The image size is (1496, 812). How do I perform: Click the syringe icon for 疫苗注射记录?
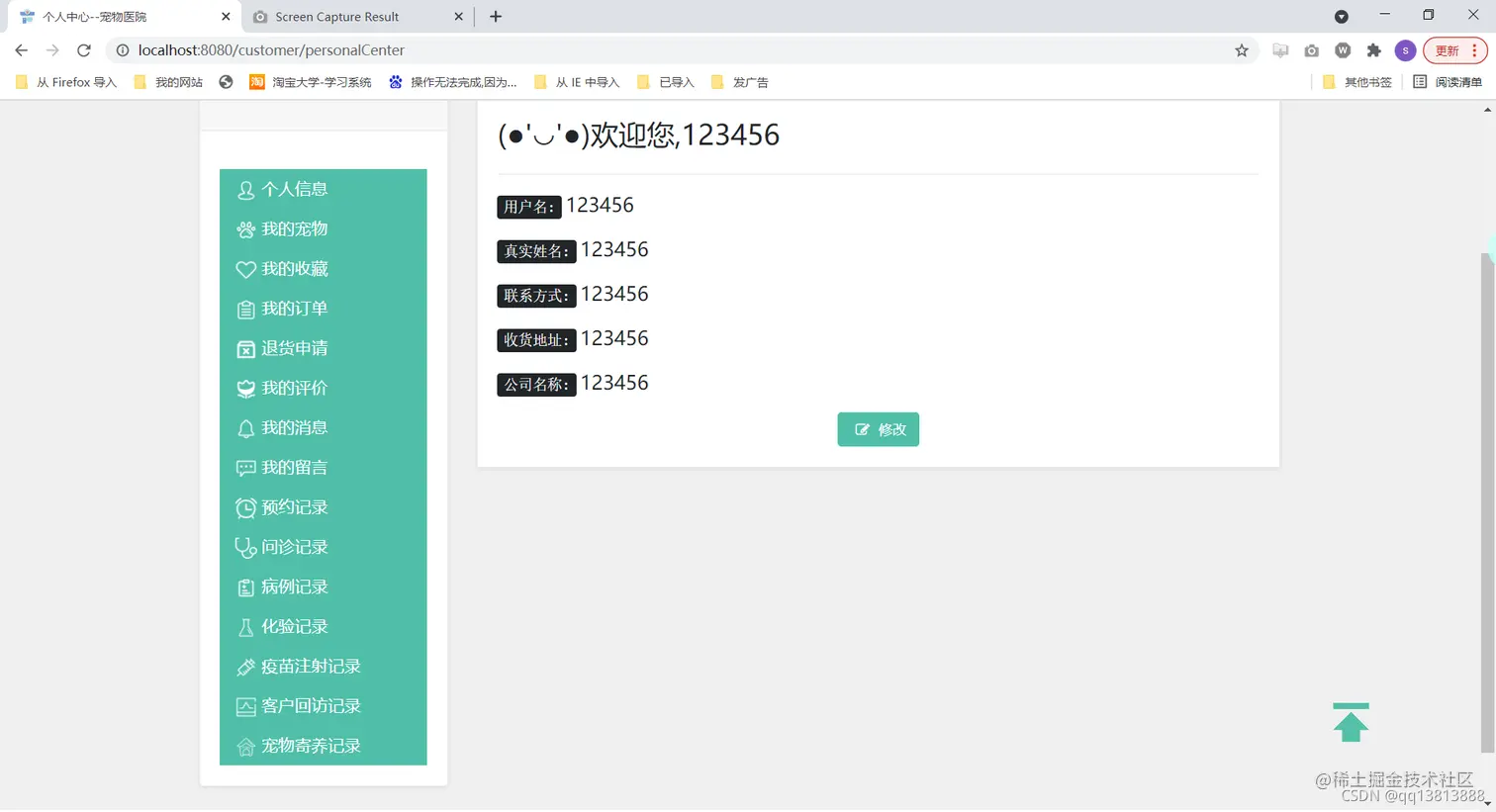coord(245,666)
